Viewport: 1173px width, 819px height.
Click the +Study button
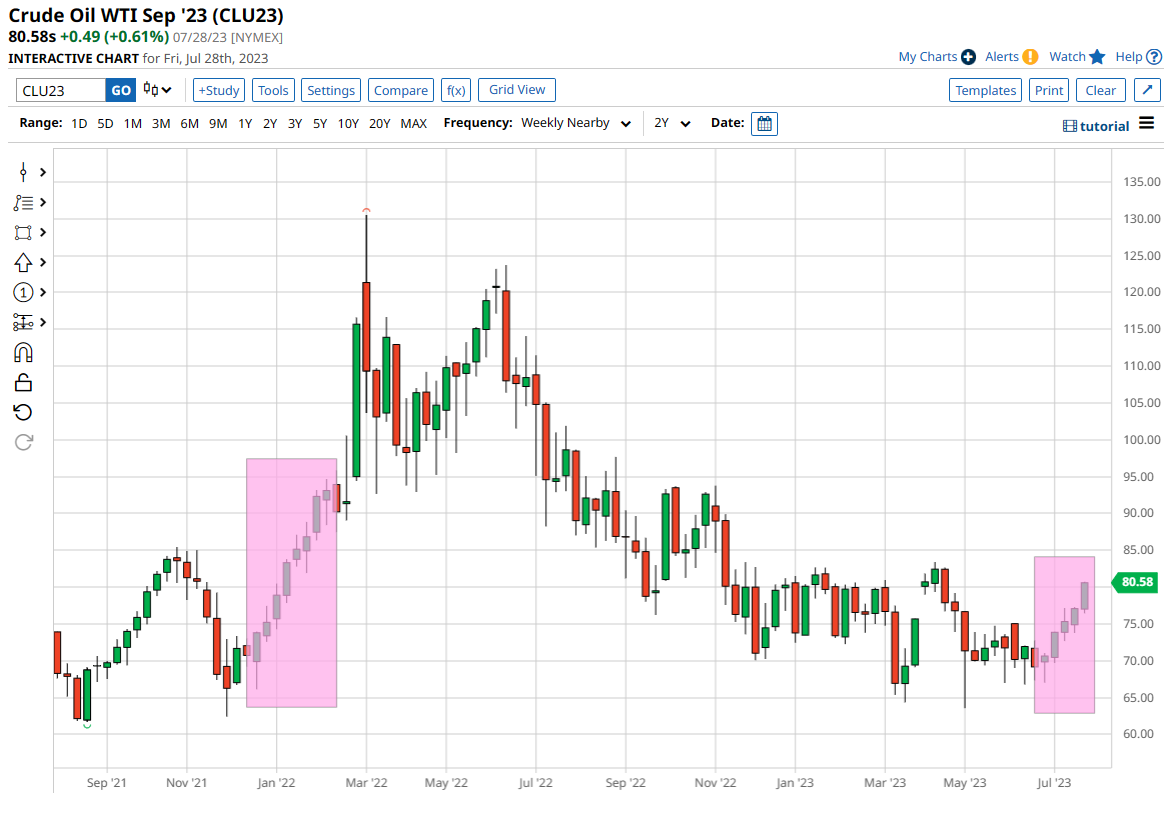(x=218, y=90)
